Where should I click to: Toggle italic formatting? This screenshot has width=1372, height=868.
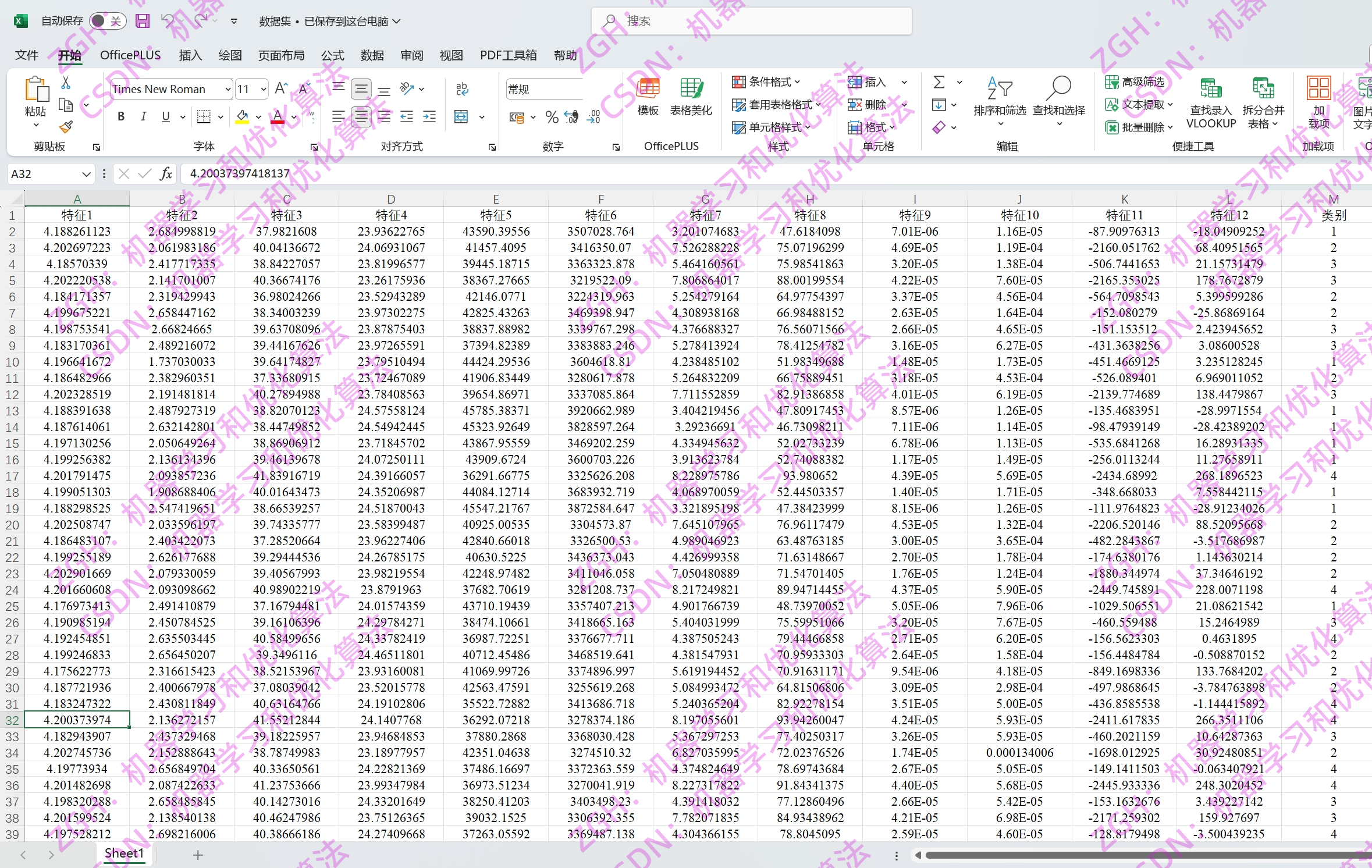(143, 117)
